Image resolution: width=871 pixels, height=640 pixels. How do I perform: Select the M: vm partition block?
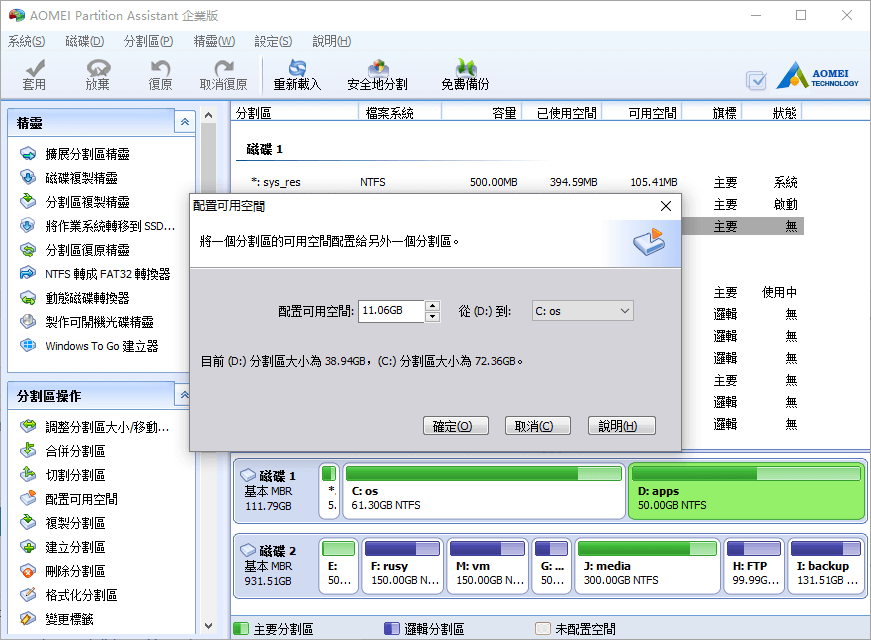point(487,566)
